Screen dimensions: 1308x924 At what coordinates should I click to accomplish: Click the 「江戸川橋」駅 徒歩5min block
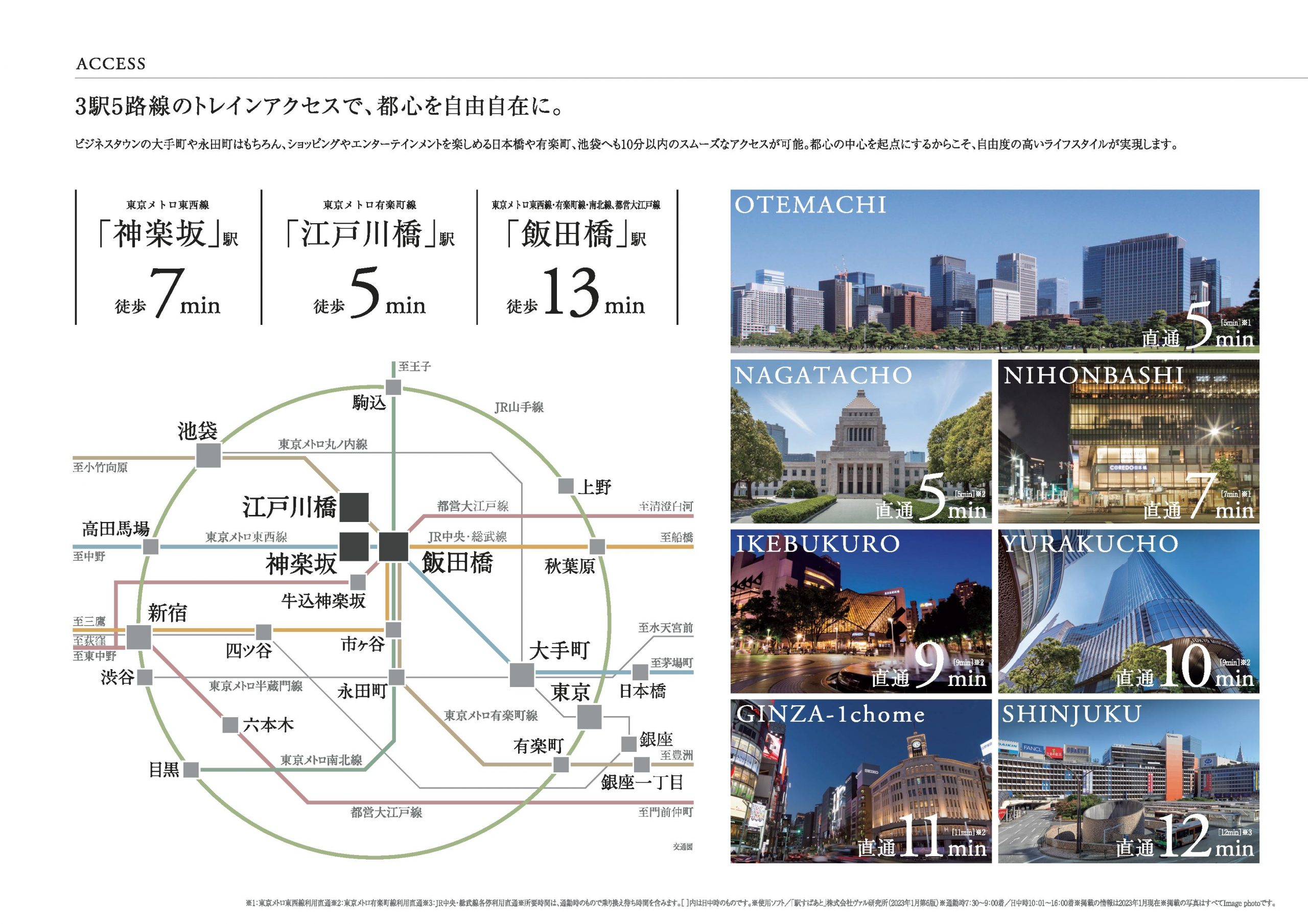click(369, 257)
